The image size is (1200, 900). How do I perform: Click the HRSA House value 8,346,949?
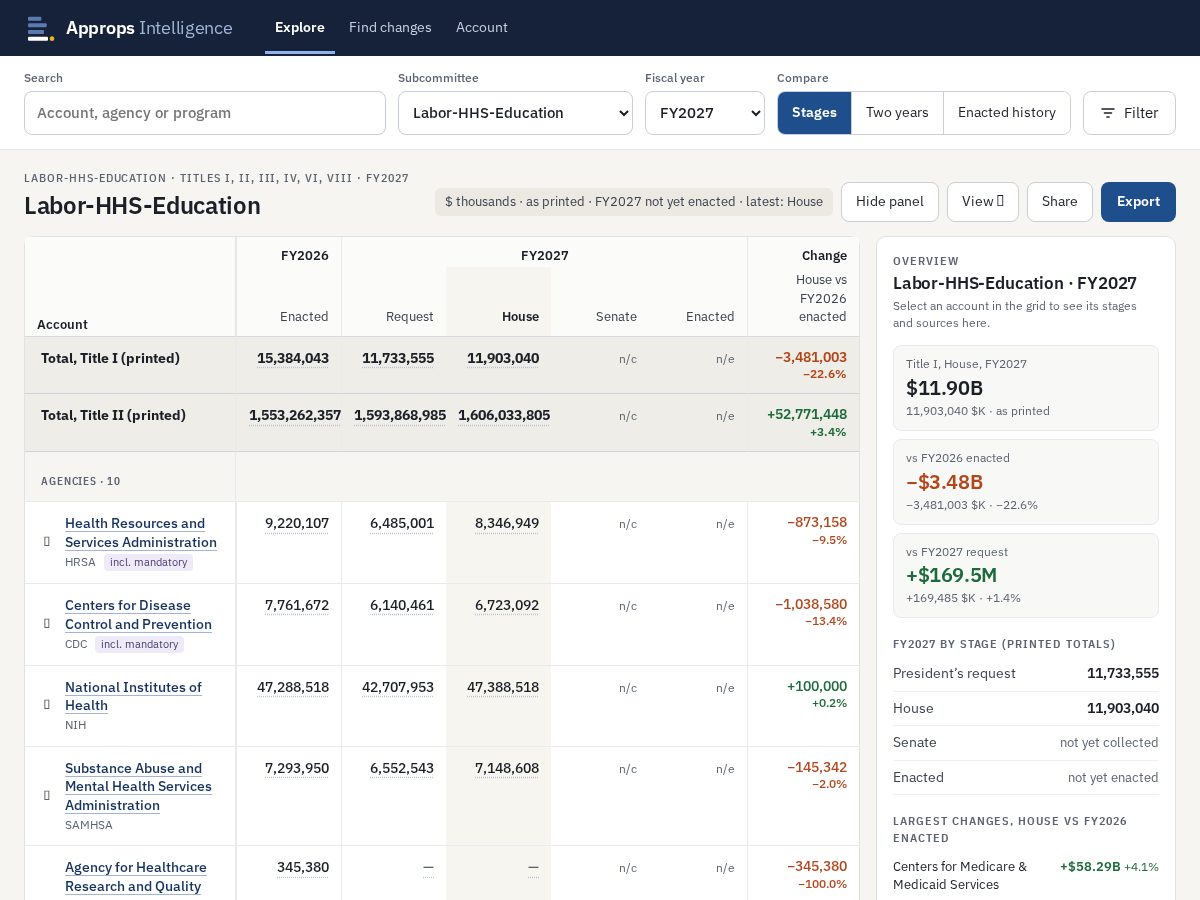coord(507,523)
